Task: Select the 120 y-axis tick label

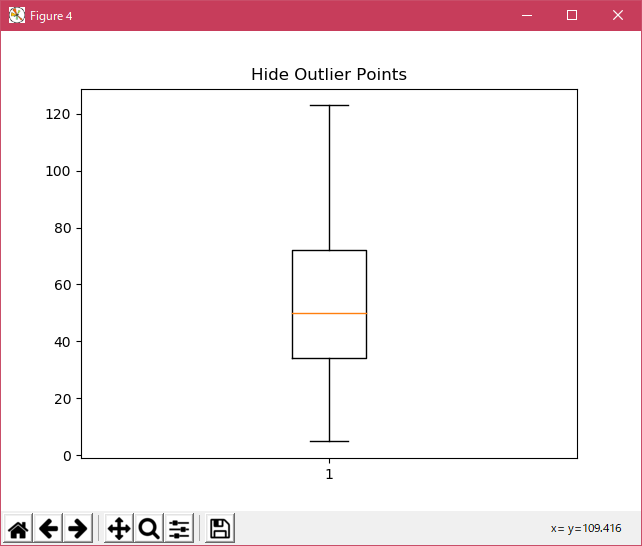Action: pyautogui.click(x=57, y=115)
